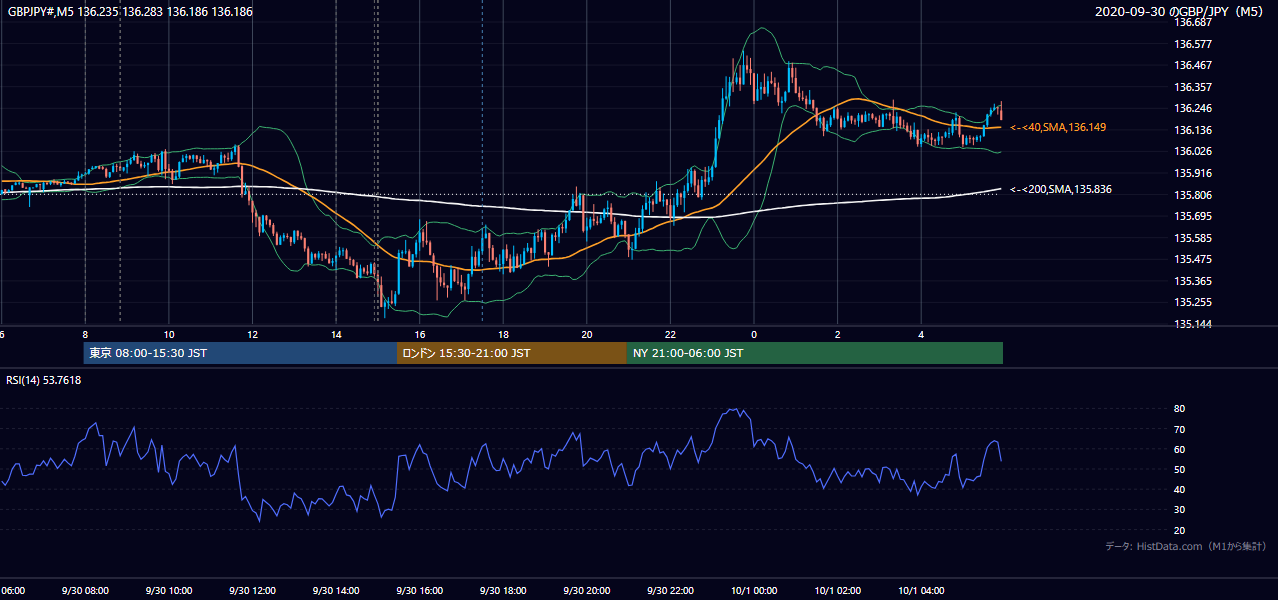Click price scale value 135.806
The width and height of the screenshot is (1278, 600).
pos(1192,195)
